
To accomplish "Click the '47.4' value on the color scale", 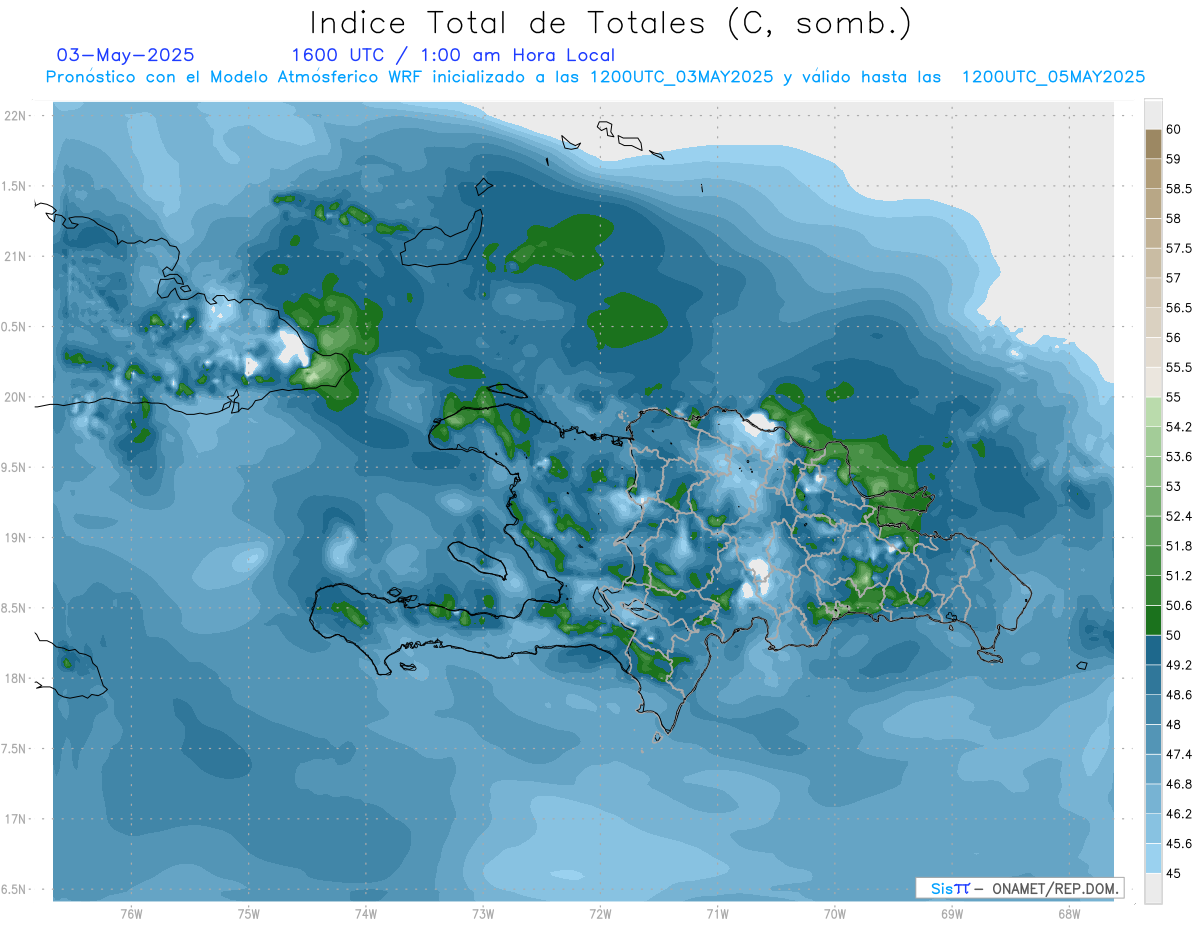I will point(1179,754).
